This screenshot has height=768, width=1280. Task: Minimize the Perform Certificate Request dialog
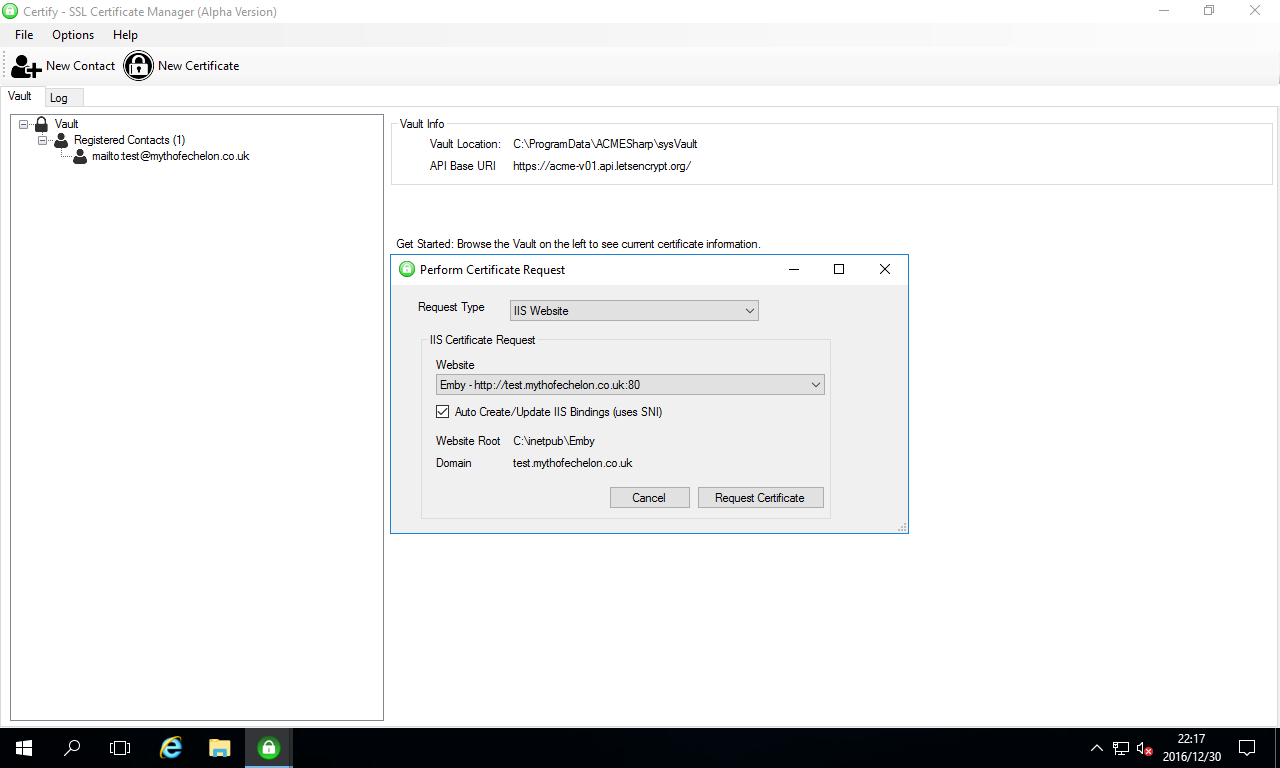click(793, 269)
